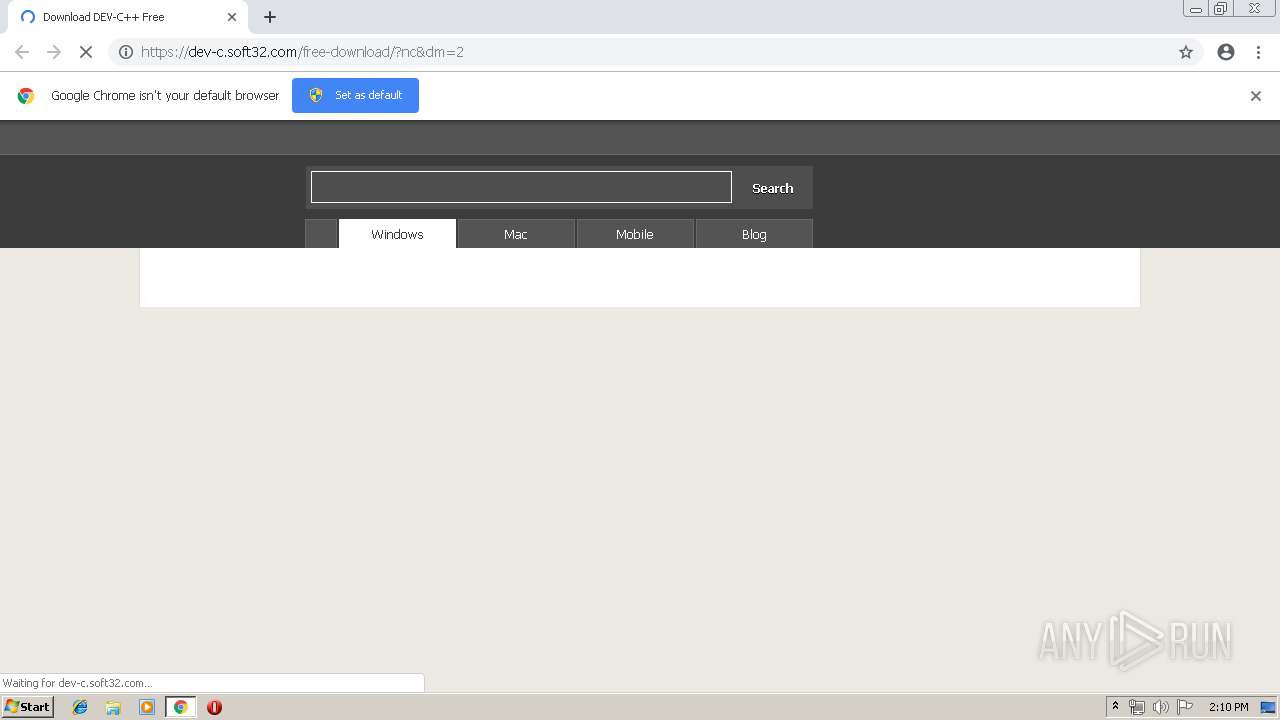
Task: Select the Mac tab
Action: point(516,234)
